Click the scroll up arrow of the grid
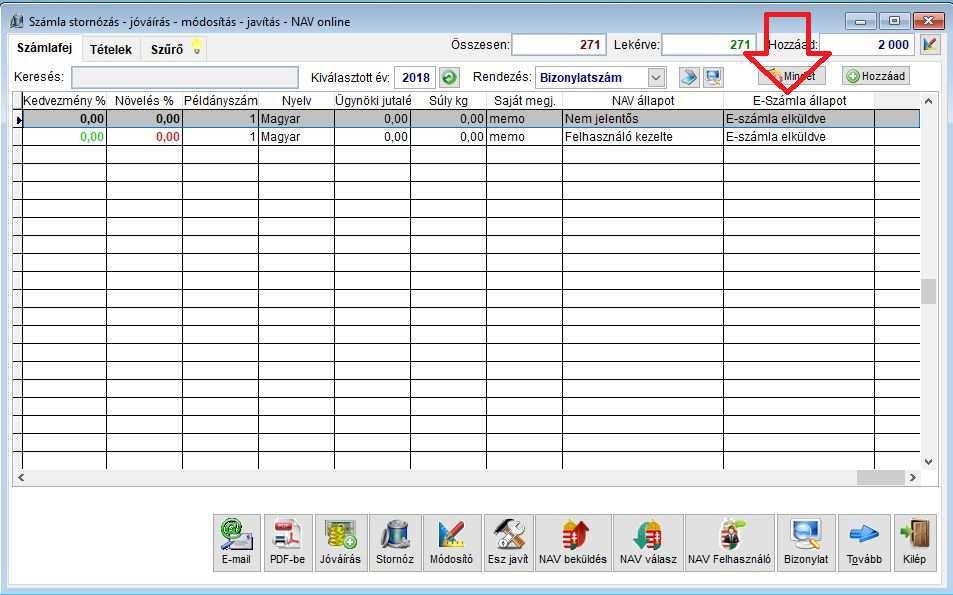This screenshot has width=953, height=595. (928, 101)
